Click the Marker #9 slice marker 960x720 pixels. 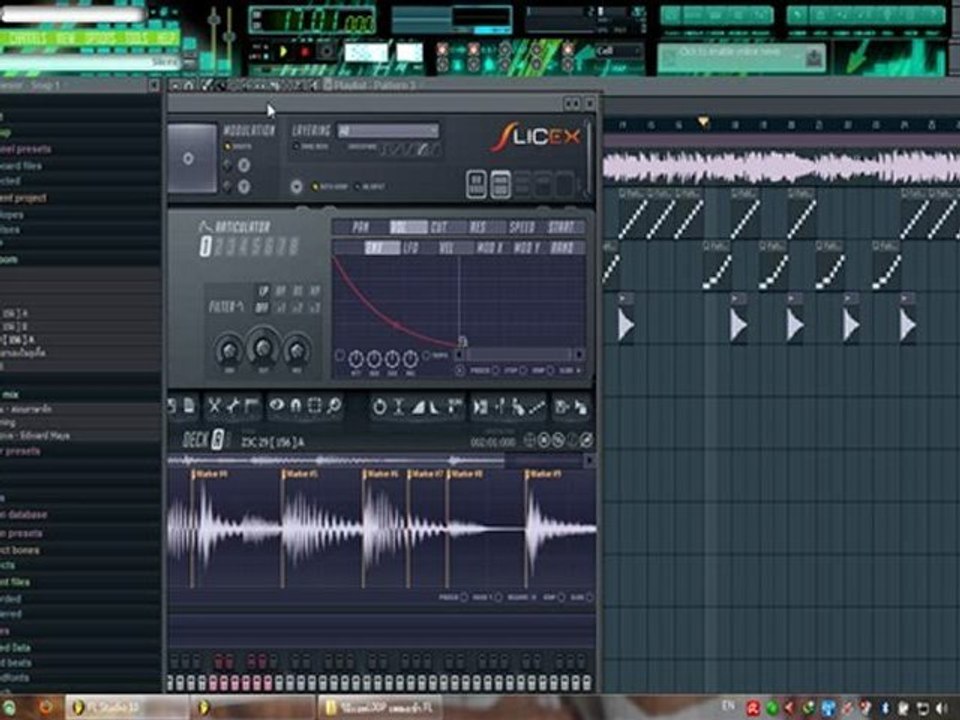click(544, 474)
